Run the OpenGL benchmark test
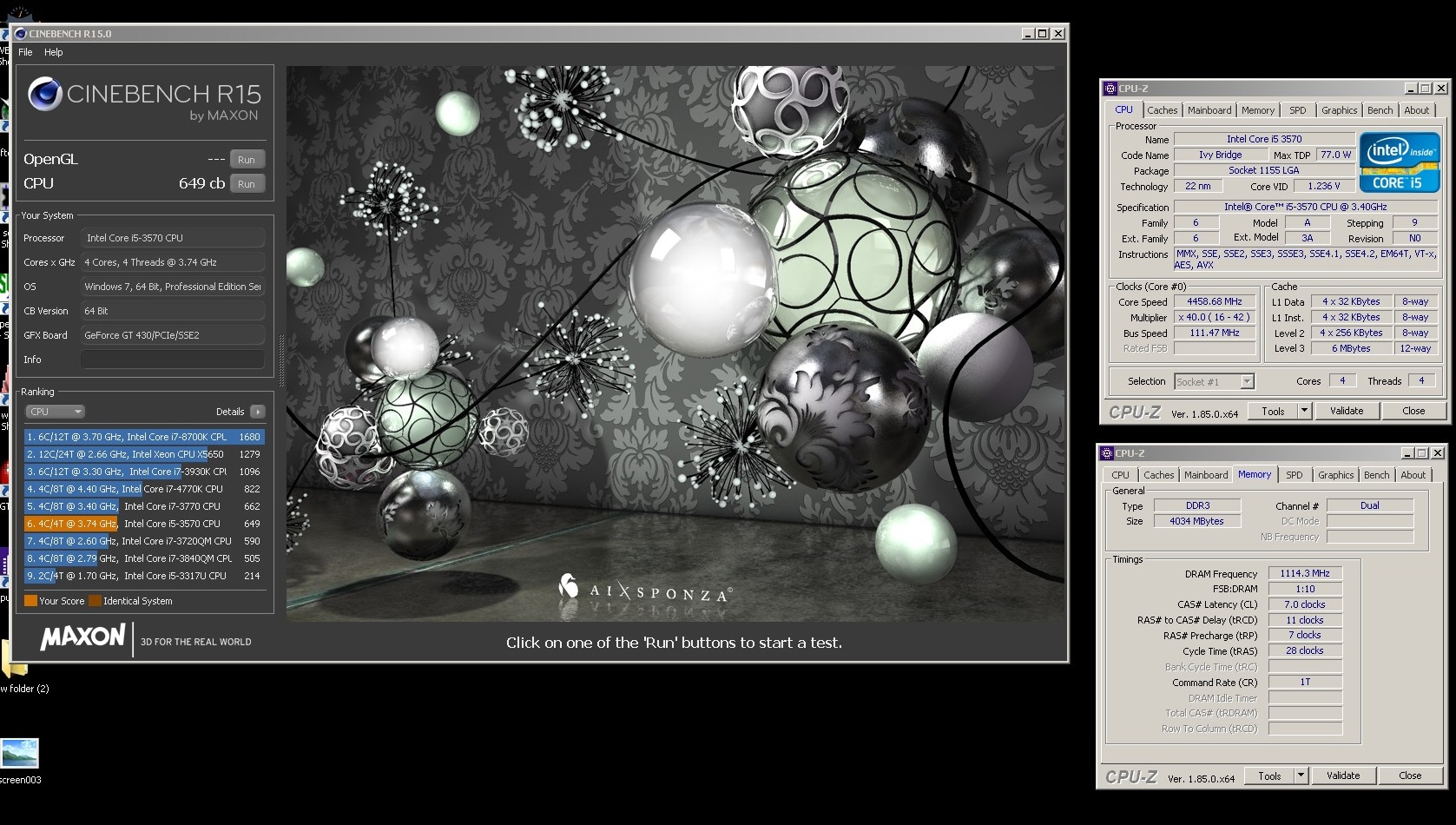This screenshot has height=825, width=1456. [x=247, y=160]
